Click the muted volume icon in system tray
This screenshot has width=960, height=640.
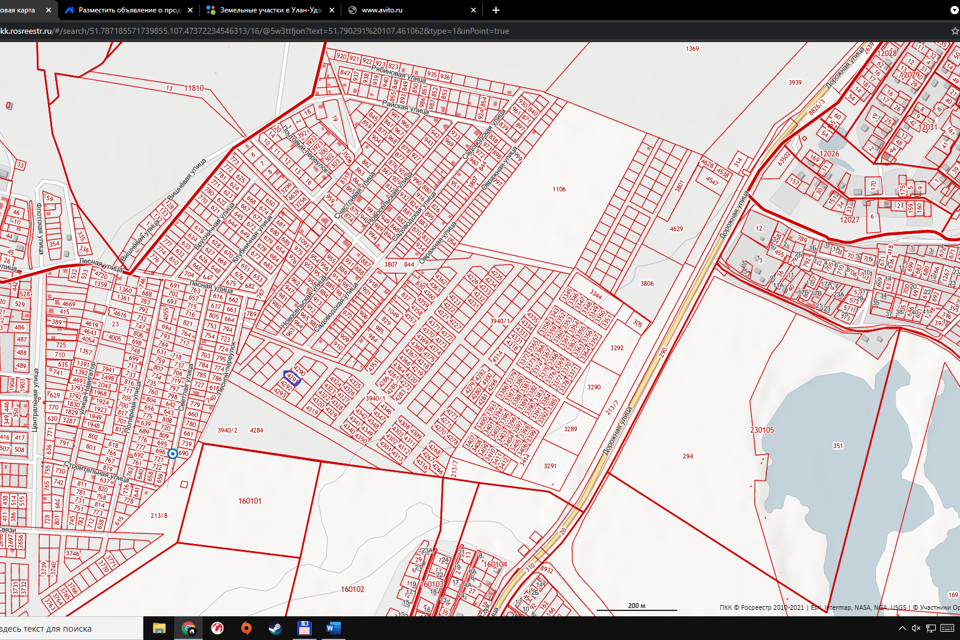(x=916, y=629)
